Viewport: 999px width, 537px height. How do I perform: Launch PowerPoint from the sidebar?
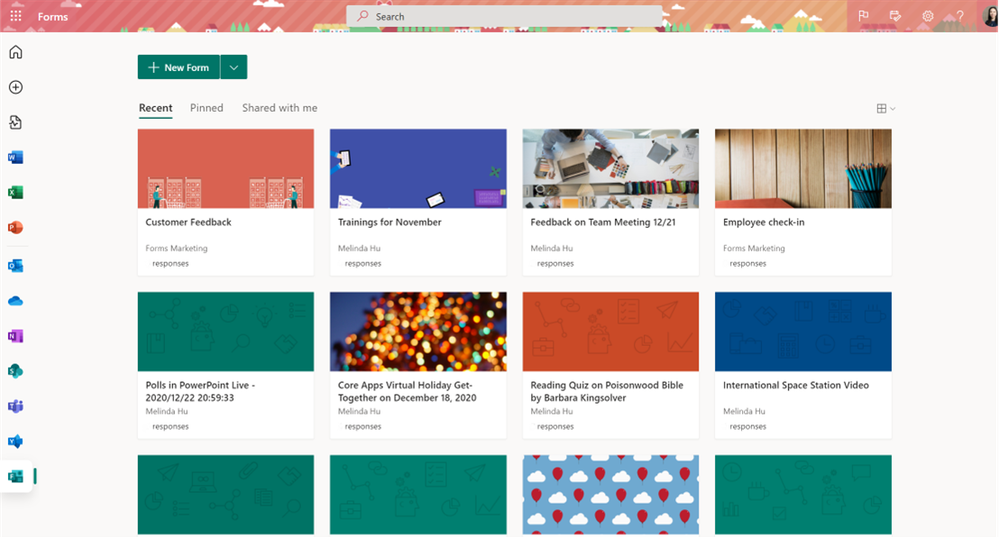pyautogui.click(x=16, y=227)
